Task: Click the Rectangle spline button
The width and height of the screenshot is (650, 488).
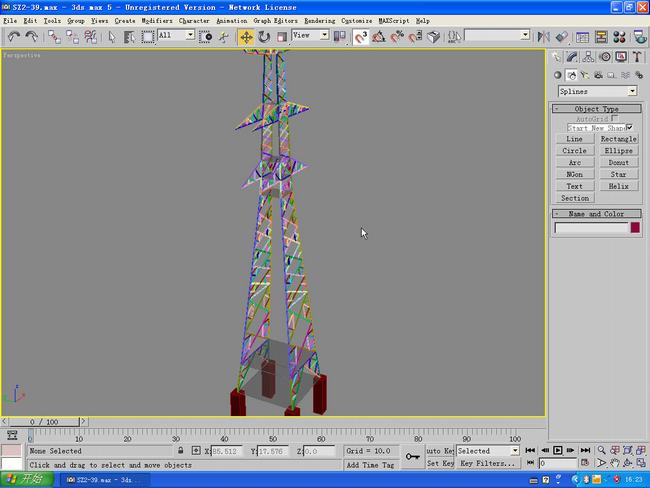Action: [618, 139]
